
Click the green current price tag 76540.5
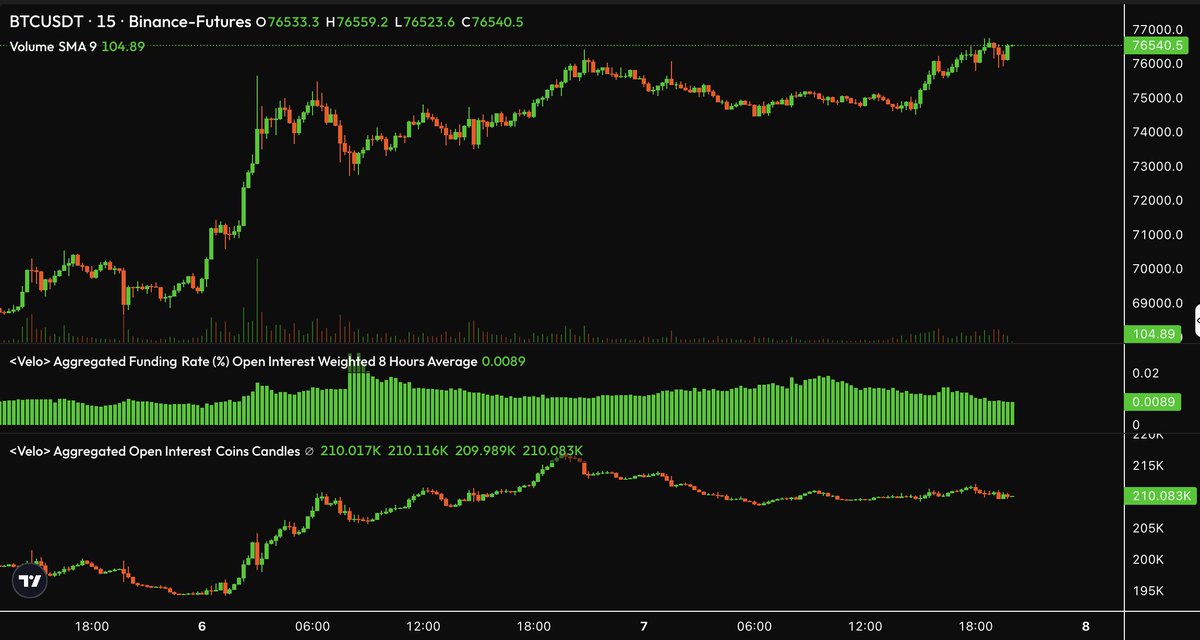coord(1159,45)
